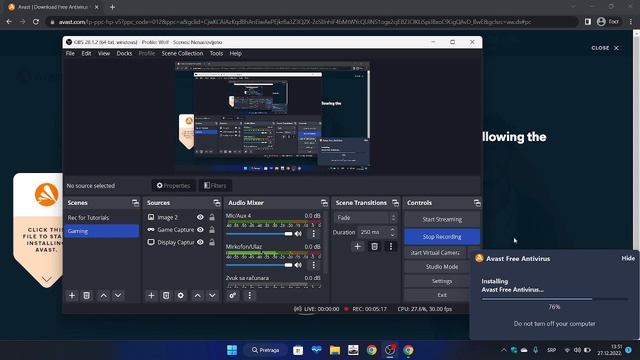Go back in Chrome browser
This screenshot has height=360, width=640.
(x=9, y=22)
